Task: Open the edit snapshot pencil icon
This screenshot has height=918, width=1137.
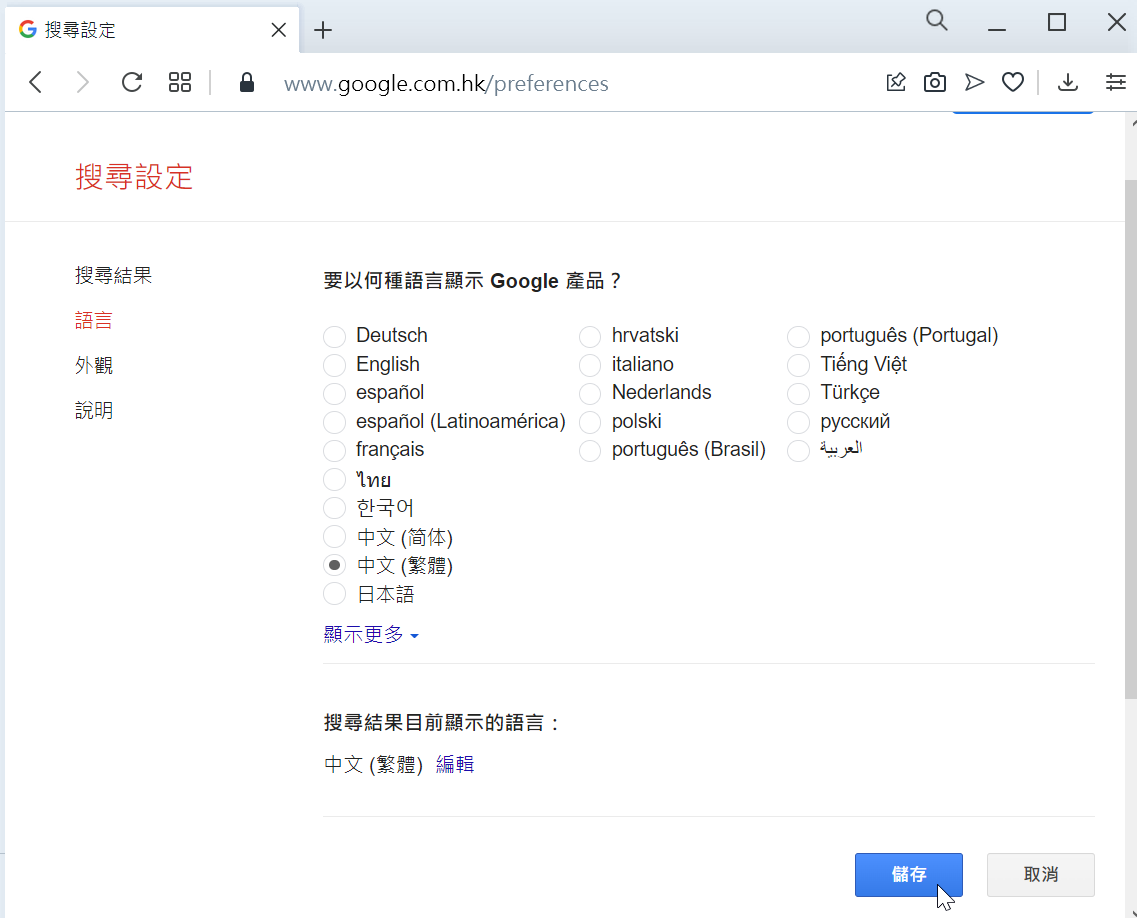Action: coord(896,83)
